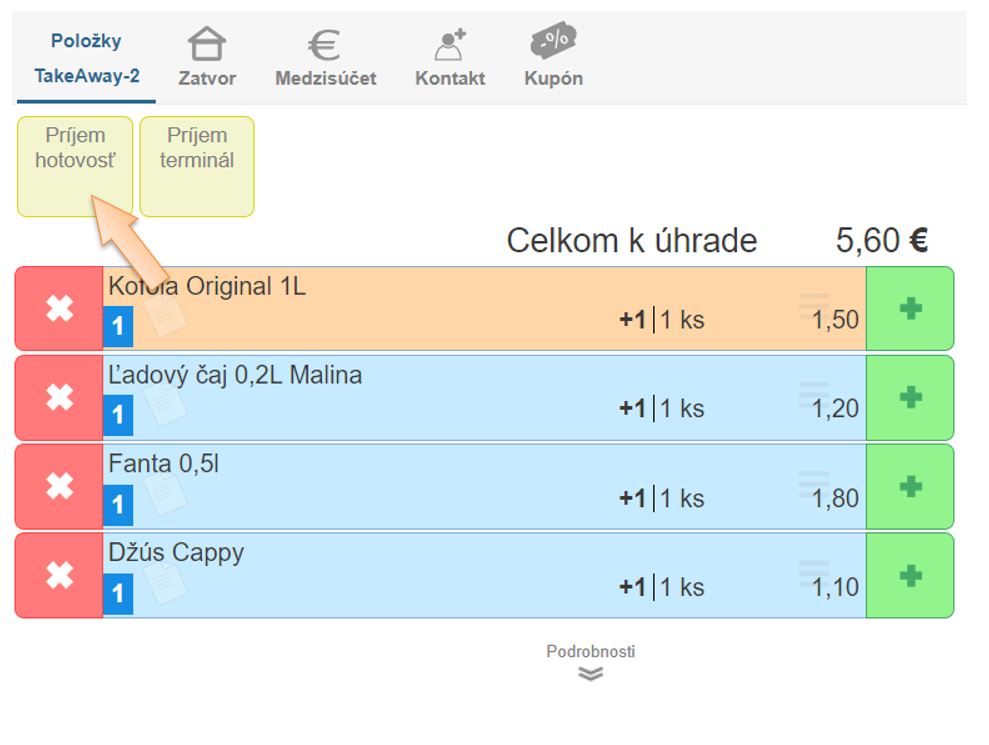Increase Ľadový čaj Malina quantity with plus
The width and height of the screenshot is (989, 745).
click(909, 398)
